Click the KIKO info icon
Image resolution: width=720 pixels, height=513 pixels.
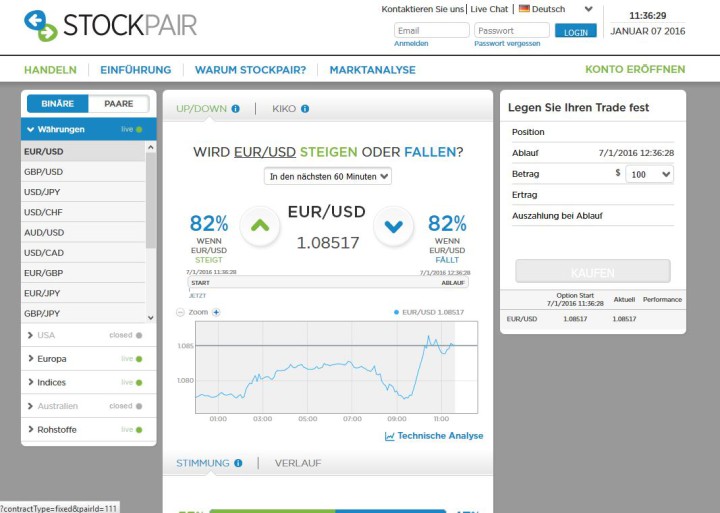pyautogui.click(x=305, y=109)
